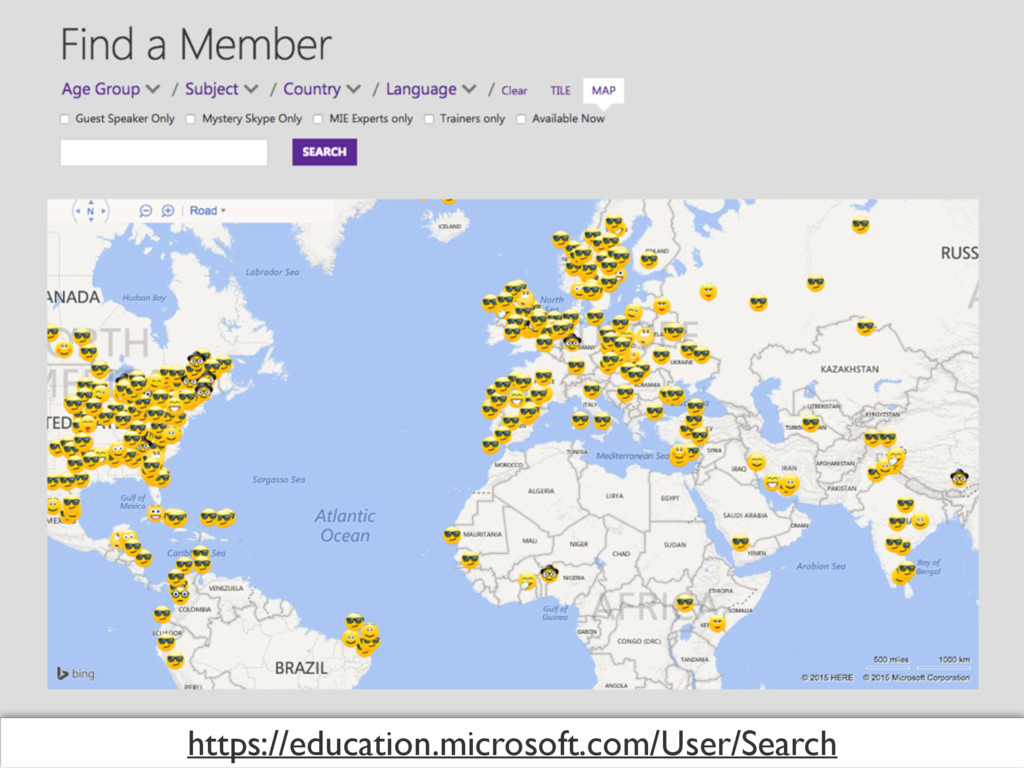Click the N compass reset control
The width and height of the screenshot is (1024, 768).
[x=91, y=211]
